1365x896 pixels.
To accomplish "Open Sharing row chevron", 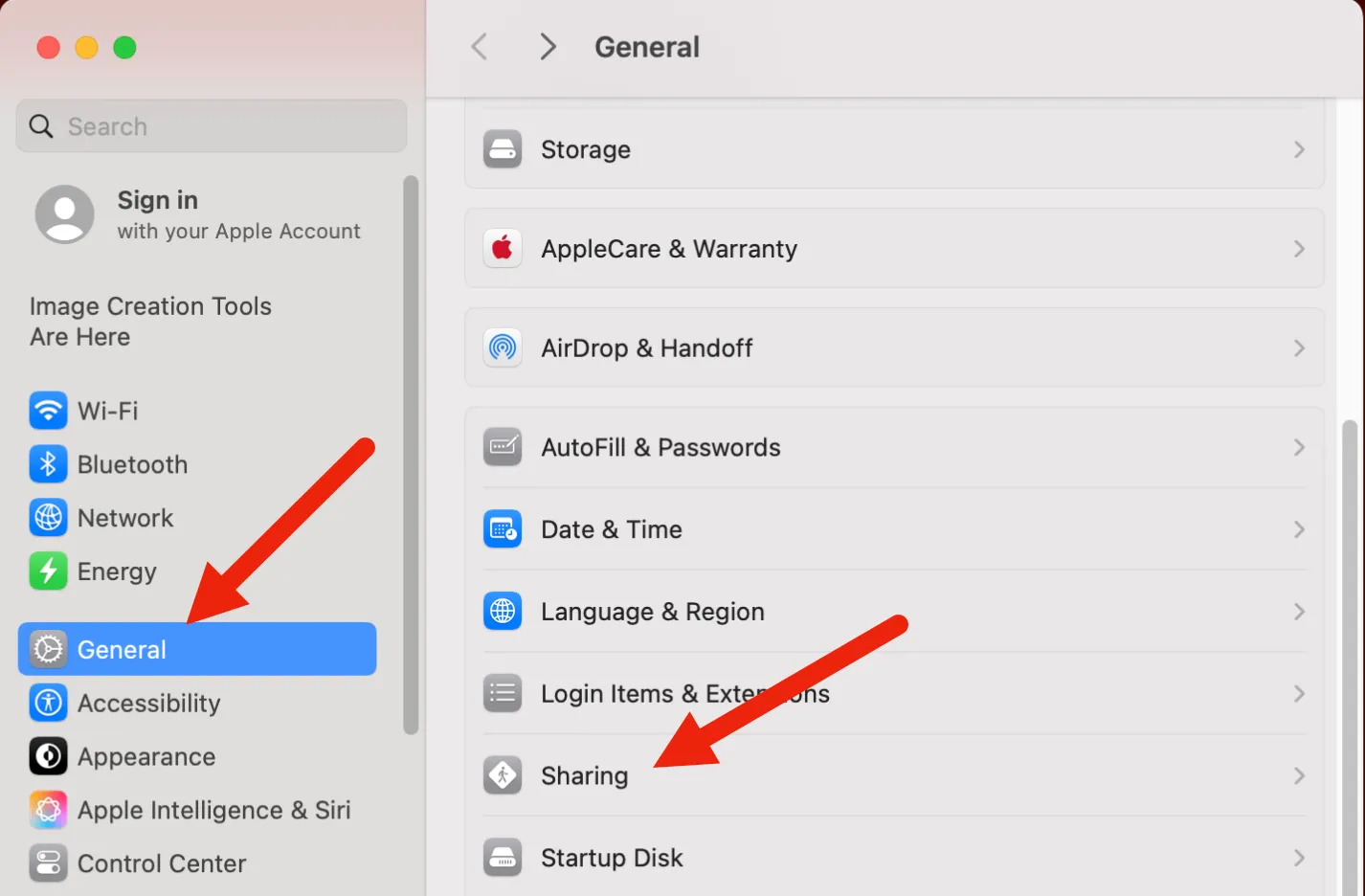I will tap(1299, 775).
